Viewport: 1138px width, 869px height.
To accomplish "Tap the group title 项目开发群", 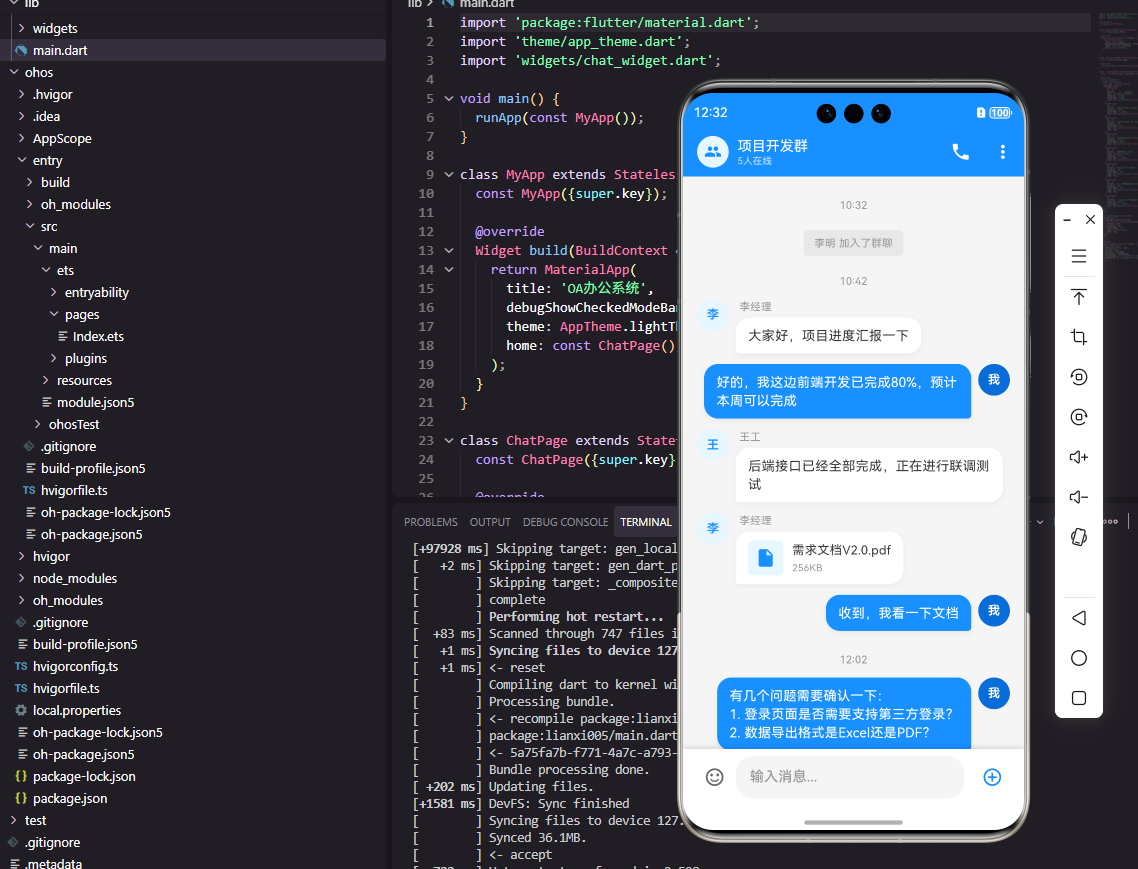I will [x=772, y=145].
